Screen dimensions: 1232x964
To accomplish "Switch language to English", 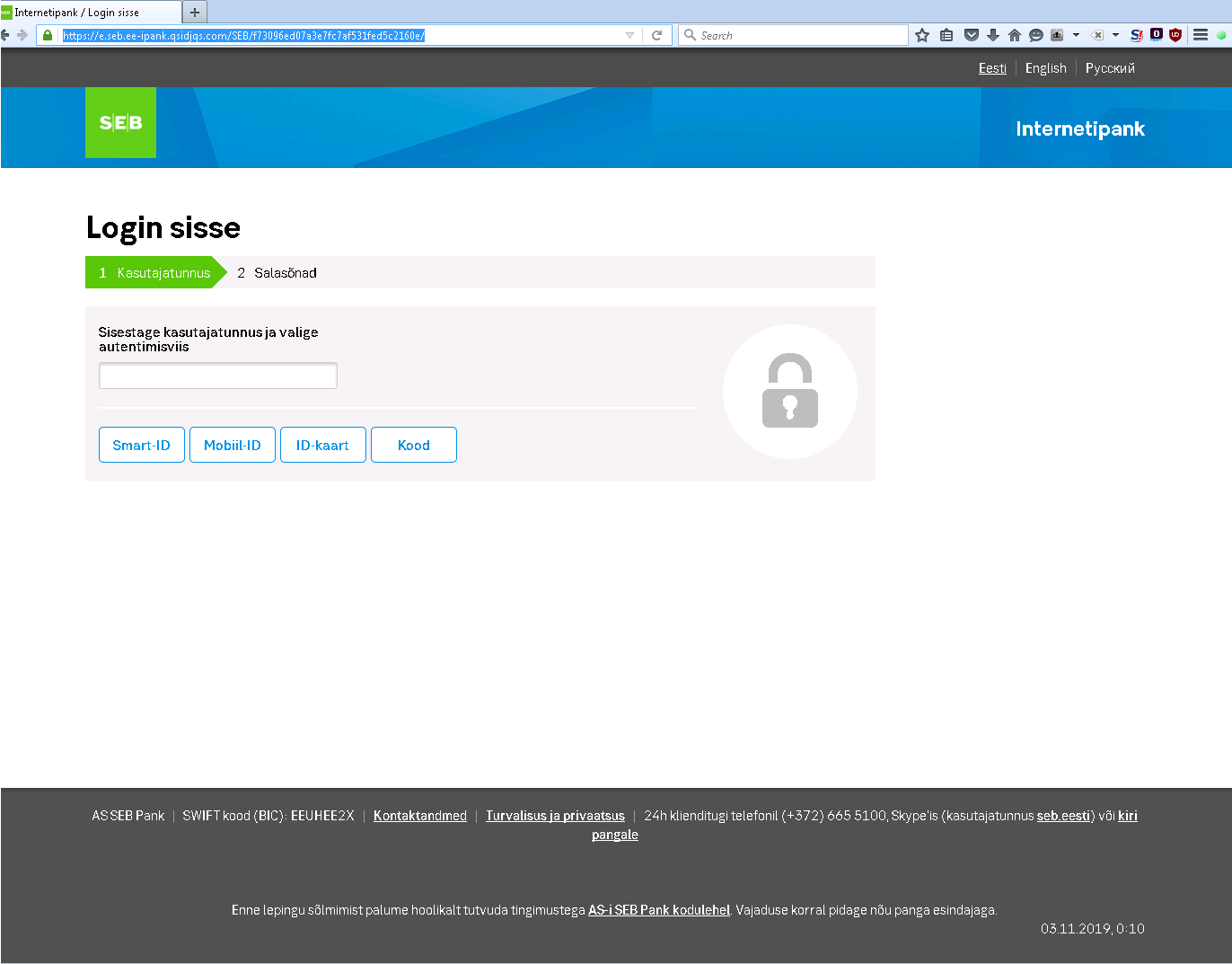I will click(x=1046, y=68).
